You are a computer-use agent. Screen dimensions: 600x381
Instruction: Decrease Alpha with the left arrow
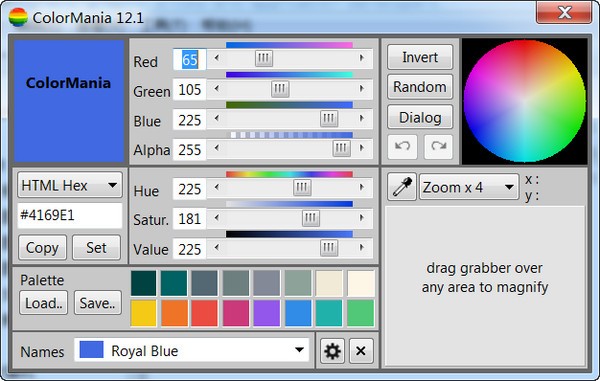[x=217, y=148]
